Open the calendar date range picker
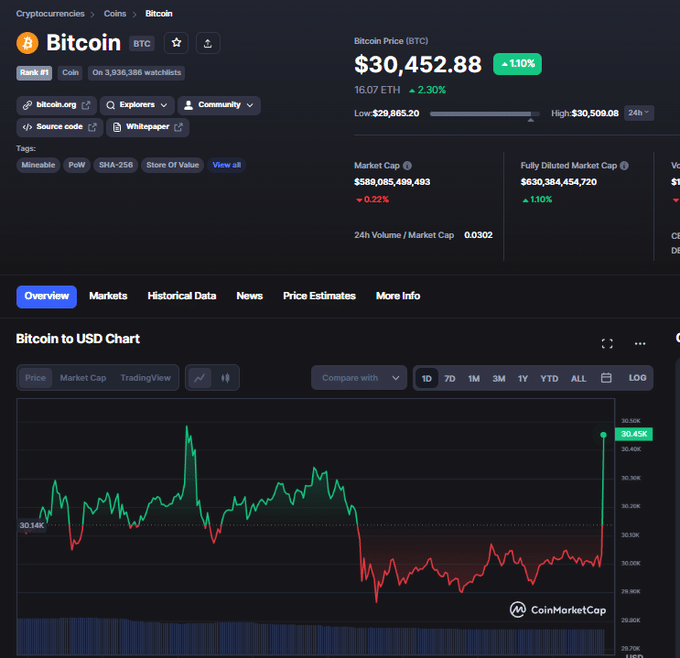This screenshot has width=680, height=658. pyautogui.click(x=606, y=378)
